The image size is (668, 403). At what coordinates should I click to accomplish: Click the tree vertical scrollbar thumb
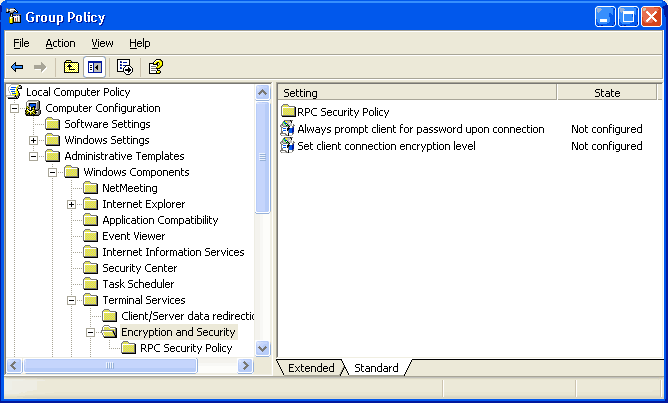coord(262,157)
